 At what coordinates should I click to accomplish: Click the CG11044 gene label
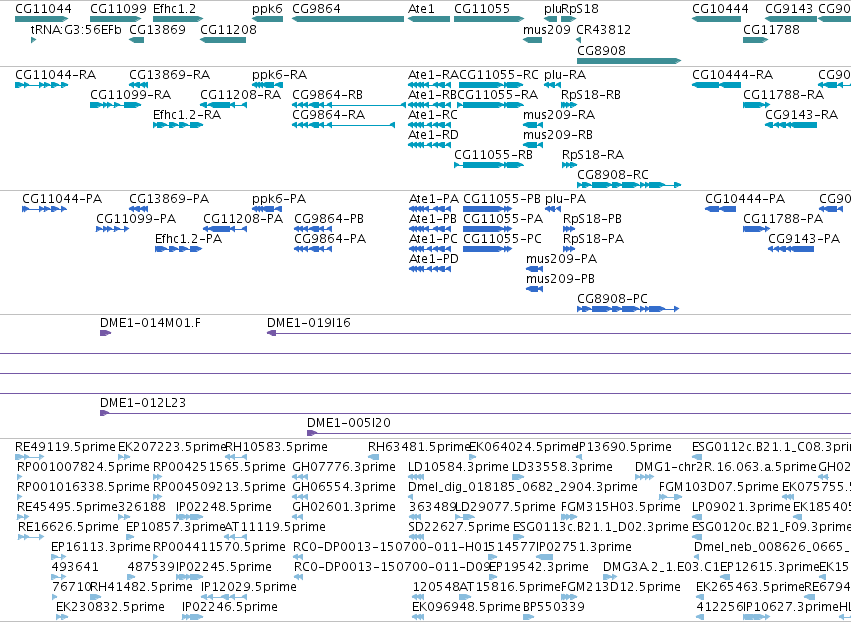(43, 9)
